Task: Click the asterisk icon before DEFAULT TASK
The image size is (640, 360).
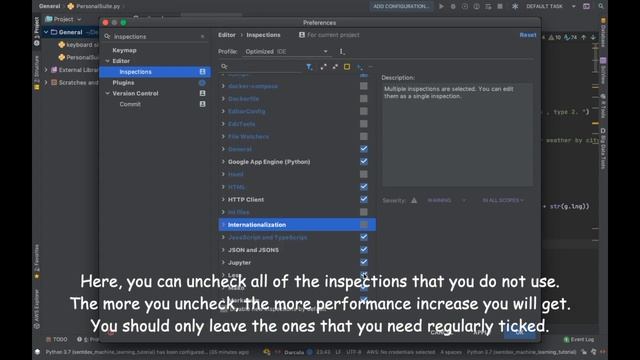Action: point(515,7)
